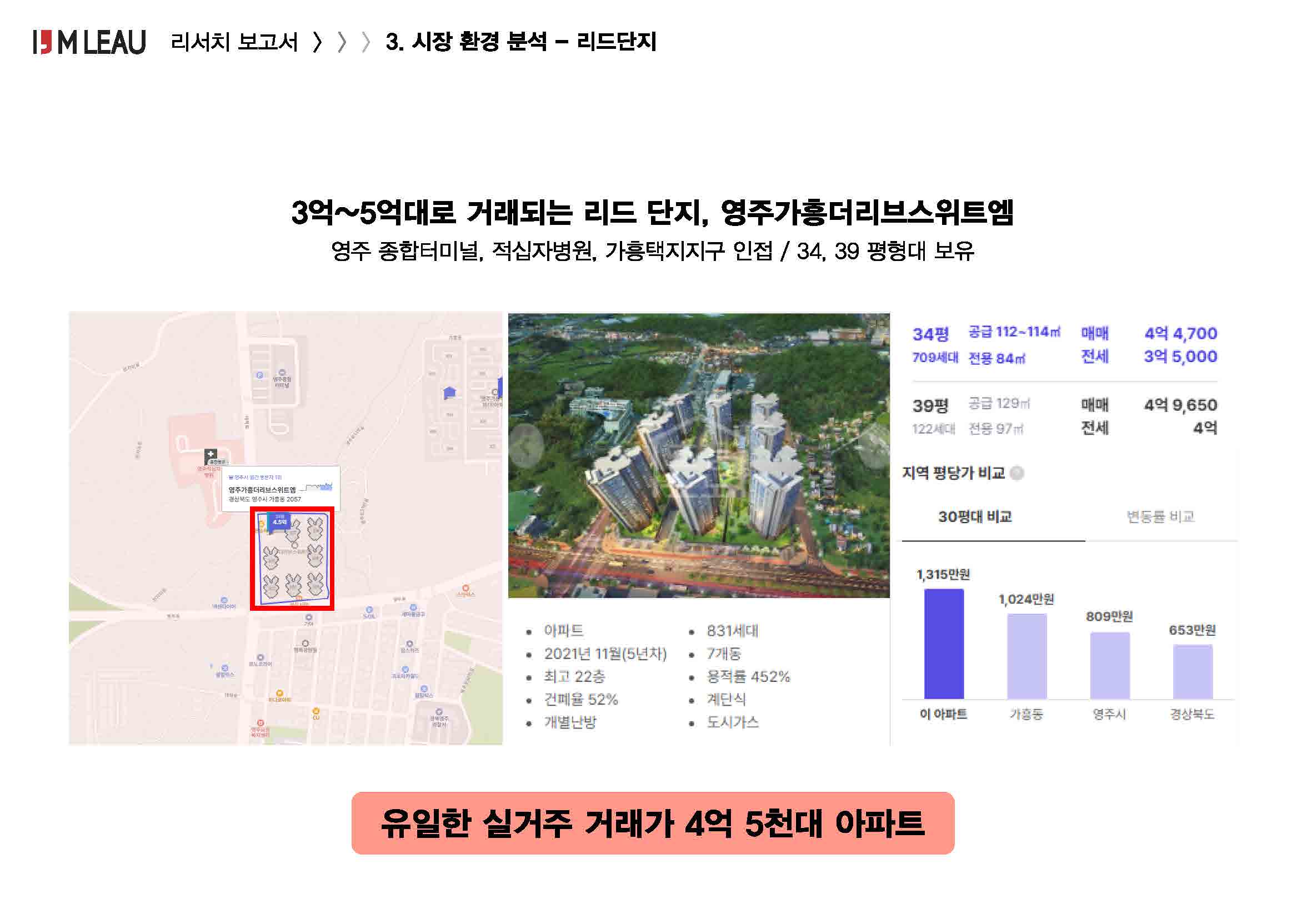Click the info icon beside 지역 평당가 비교

(x=1016, y=473)
